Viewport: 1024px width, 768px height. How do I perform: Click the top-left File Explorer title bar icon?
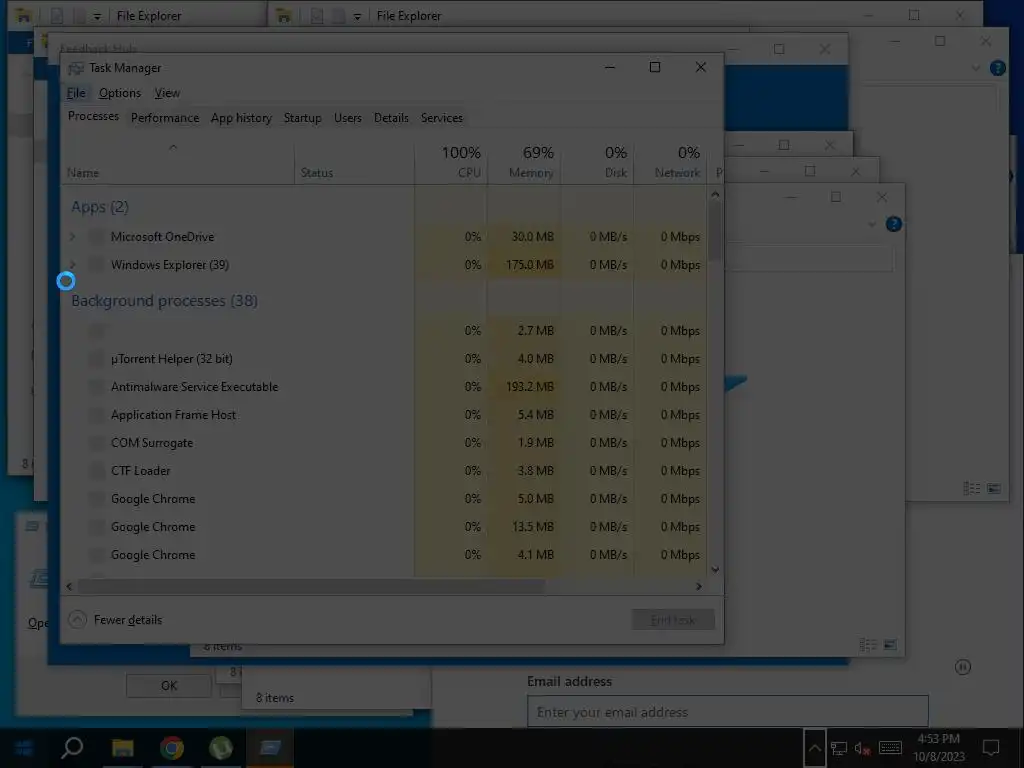(x=24, y=16)
